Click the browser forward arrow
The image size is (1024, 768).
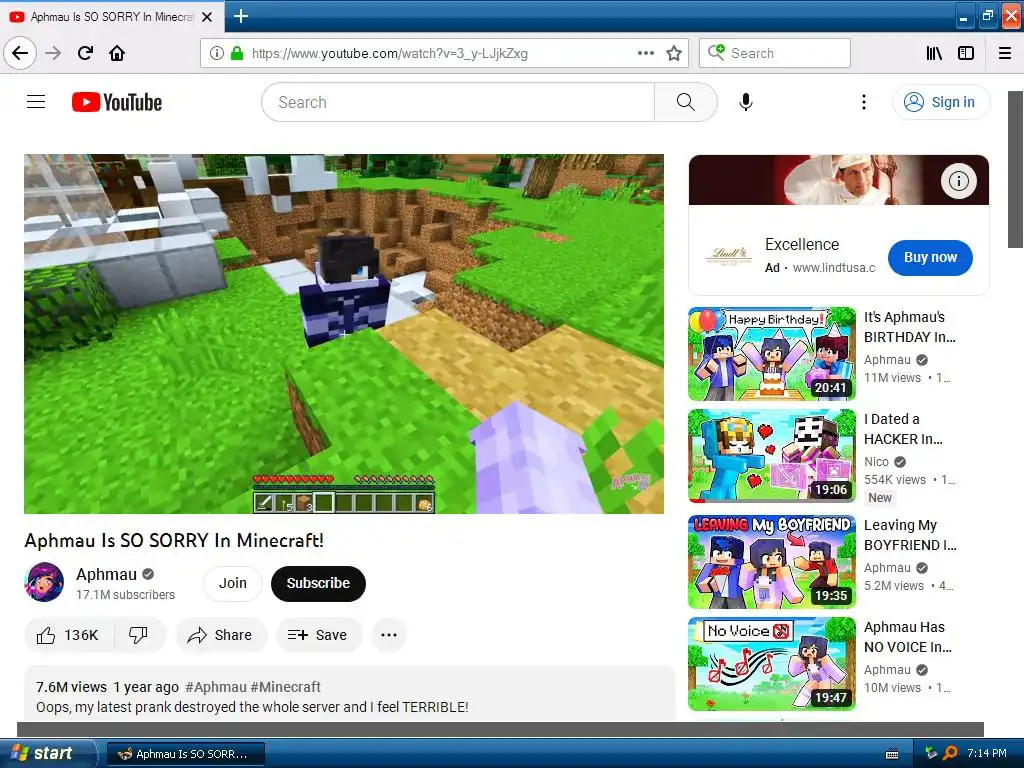[x=54, y=54]
